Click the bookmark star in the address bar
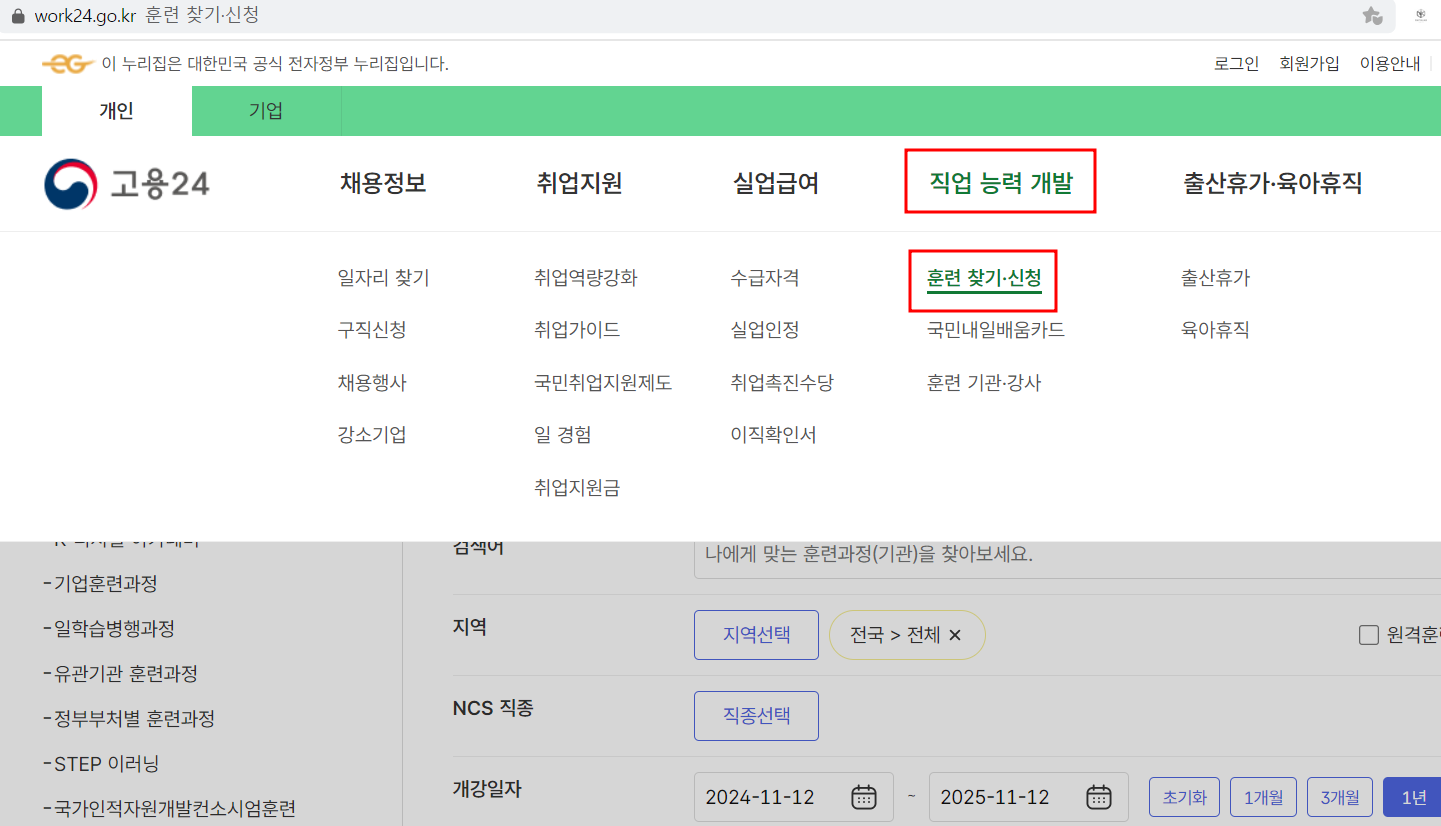The width and height of the screenshot is (1441, 826). [x=1372, y=16]
